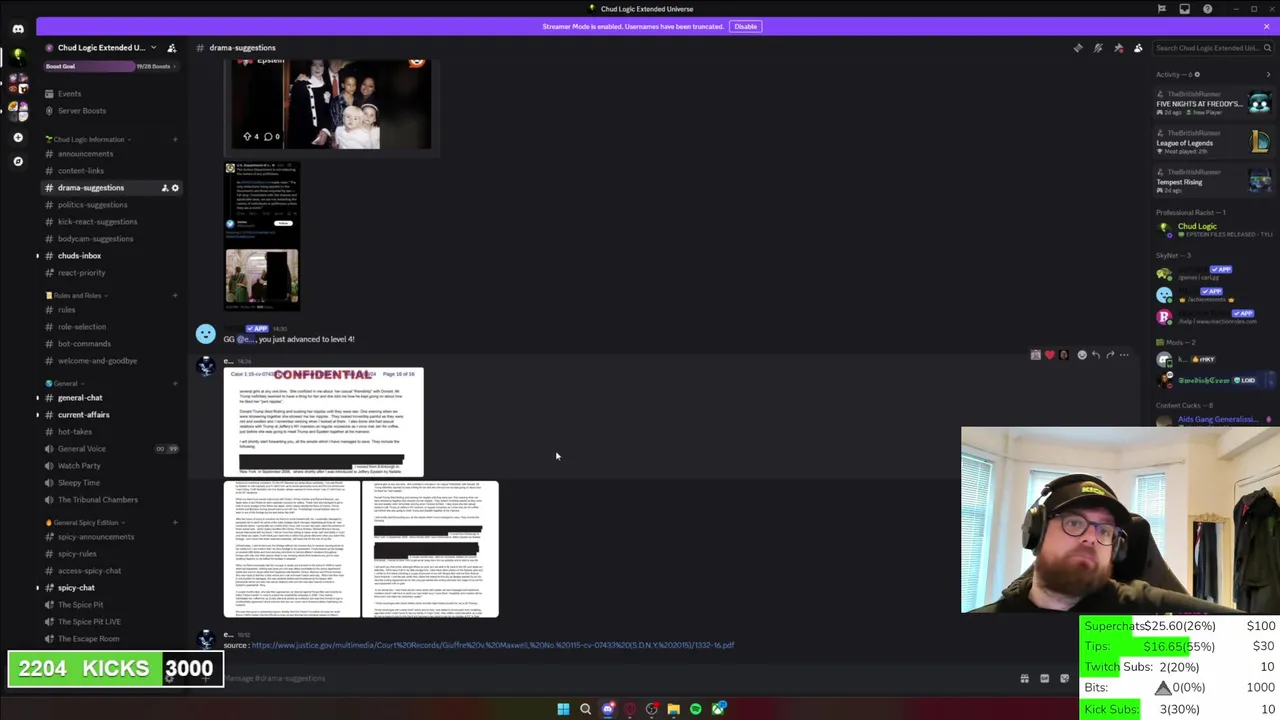
Task: Open general-chat channel
Action: tap(110, 398)
